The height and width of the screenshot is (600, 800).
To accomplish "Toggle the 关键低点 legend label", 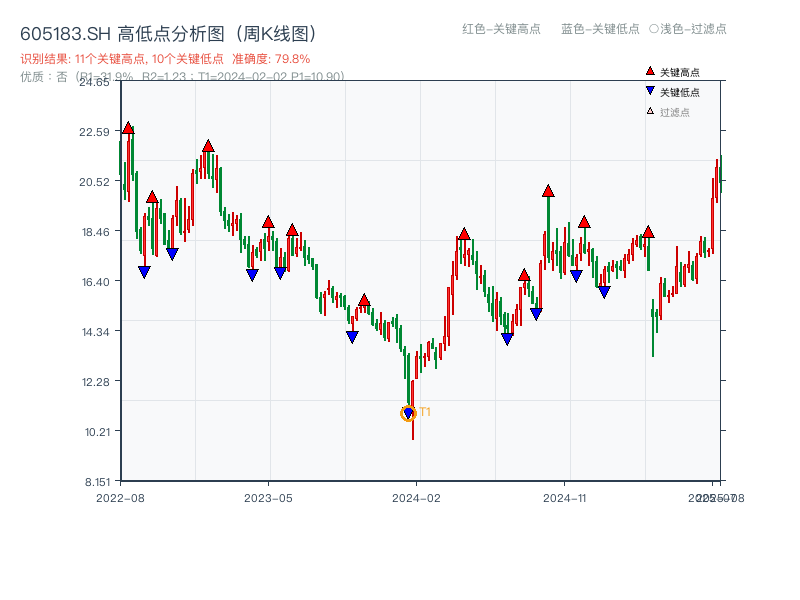I will [x=680, y=92].
